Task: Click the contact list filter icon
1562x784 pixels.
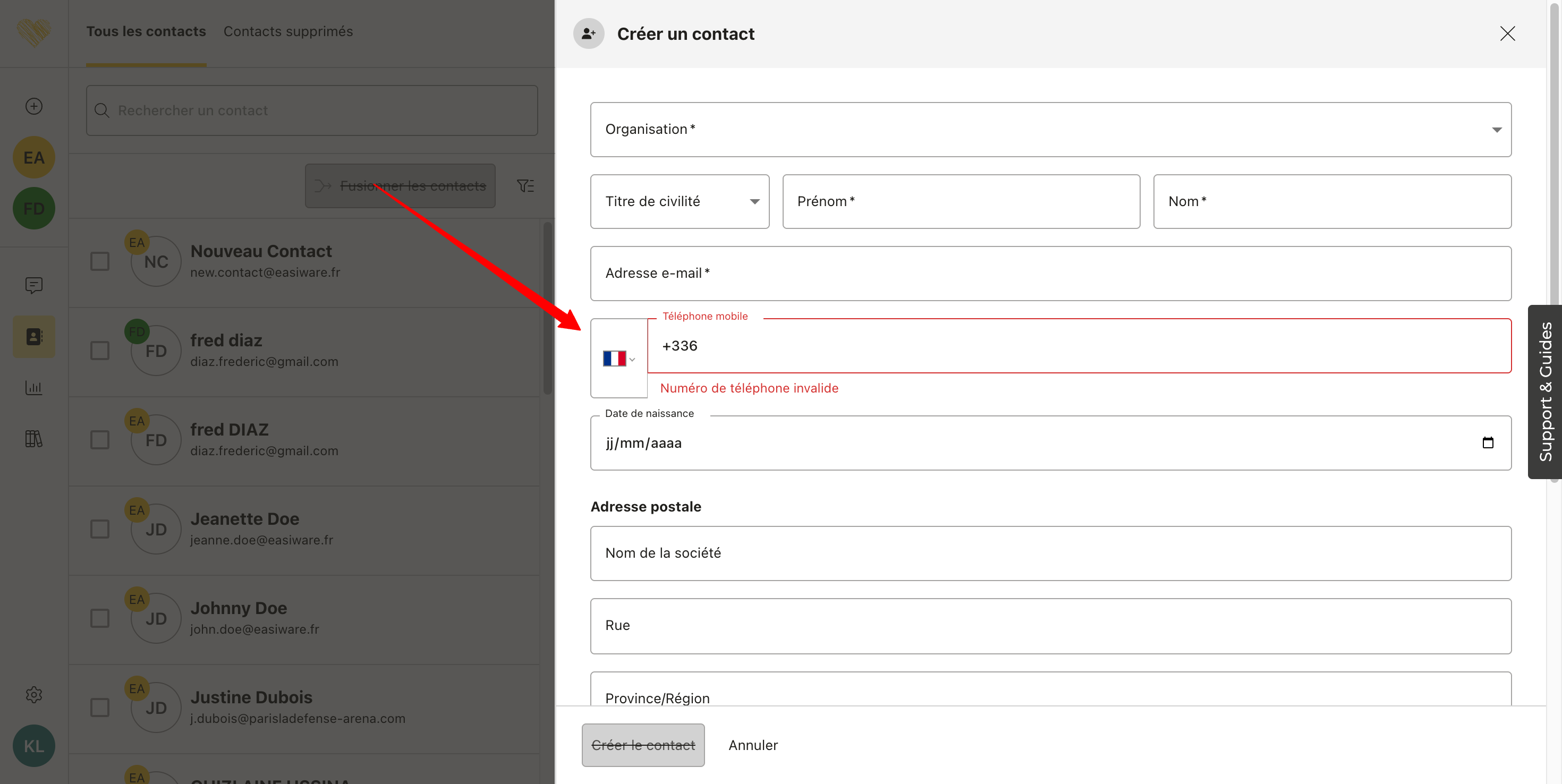Action: click(x=525, y=185)
